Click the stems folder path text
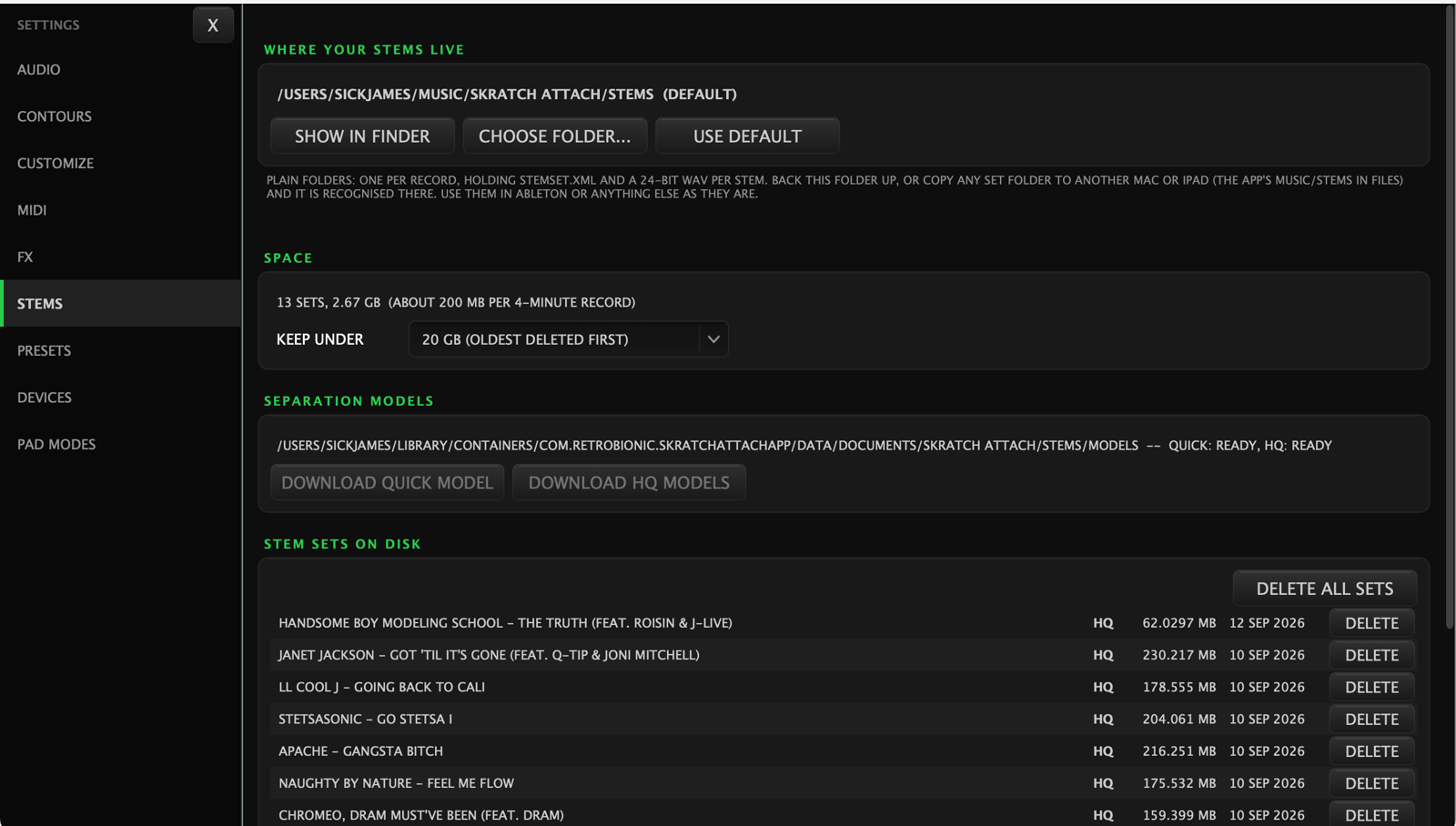1456x826 pixels. tap(507, 95)
